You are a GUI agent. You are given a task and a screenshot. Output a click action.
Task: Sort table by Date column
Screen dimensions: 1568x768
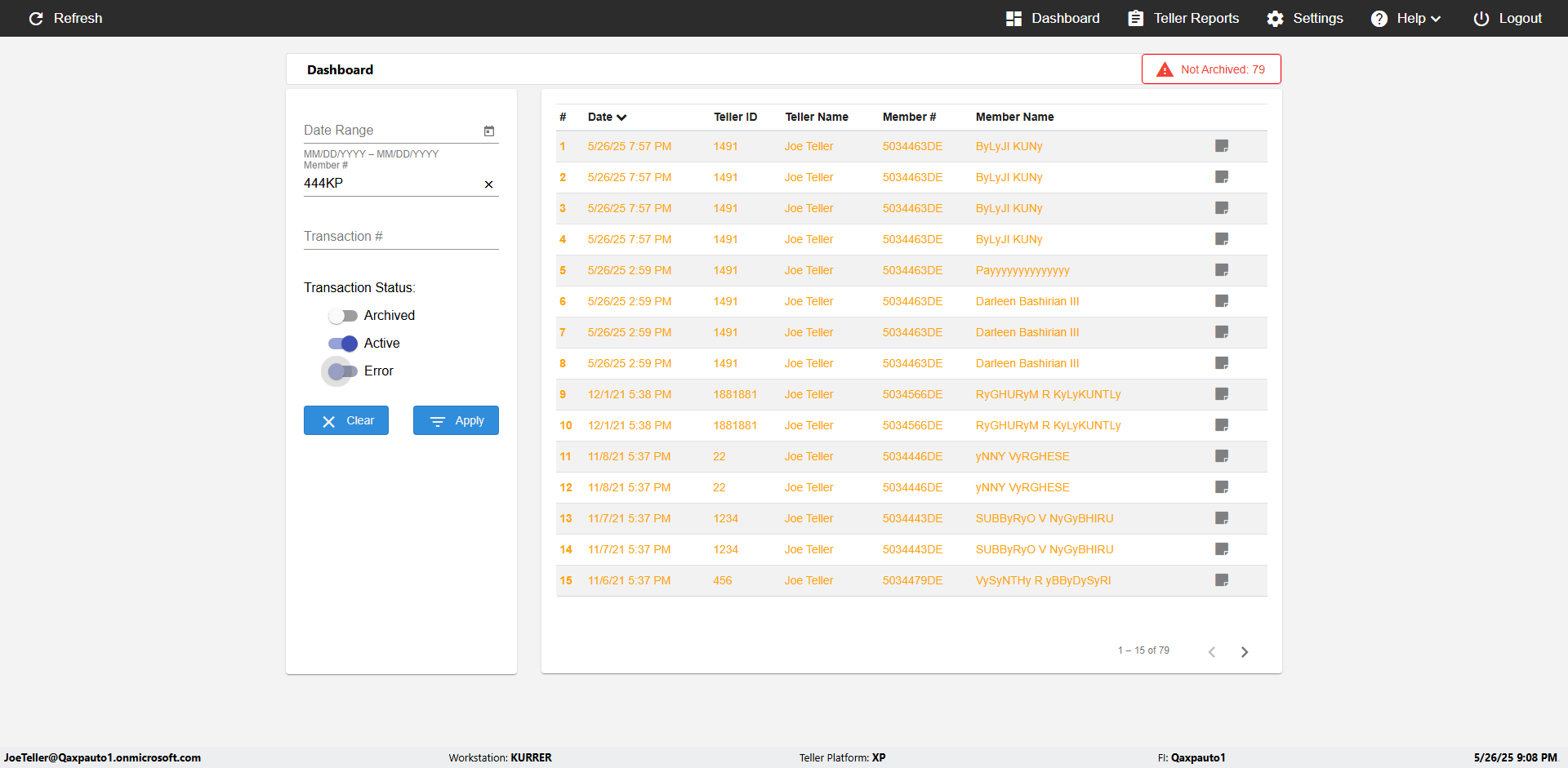pyautogui.click(x=607, y=117)
